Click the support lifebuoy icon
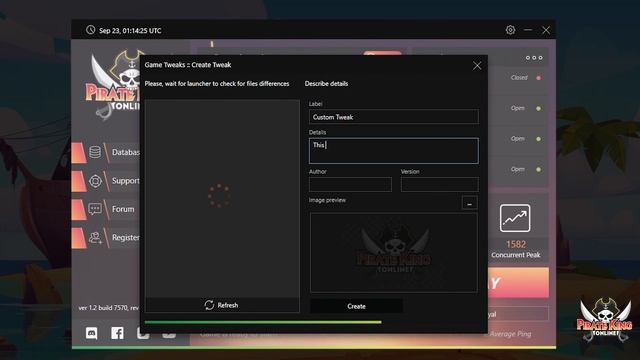 [95, 181]
